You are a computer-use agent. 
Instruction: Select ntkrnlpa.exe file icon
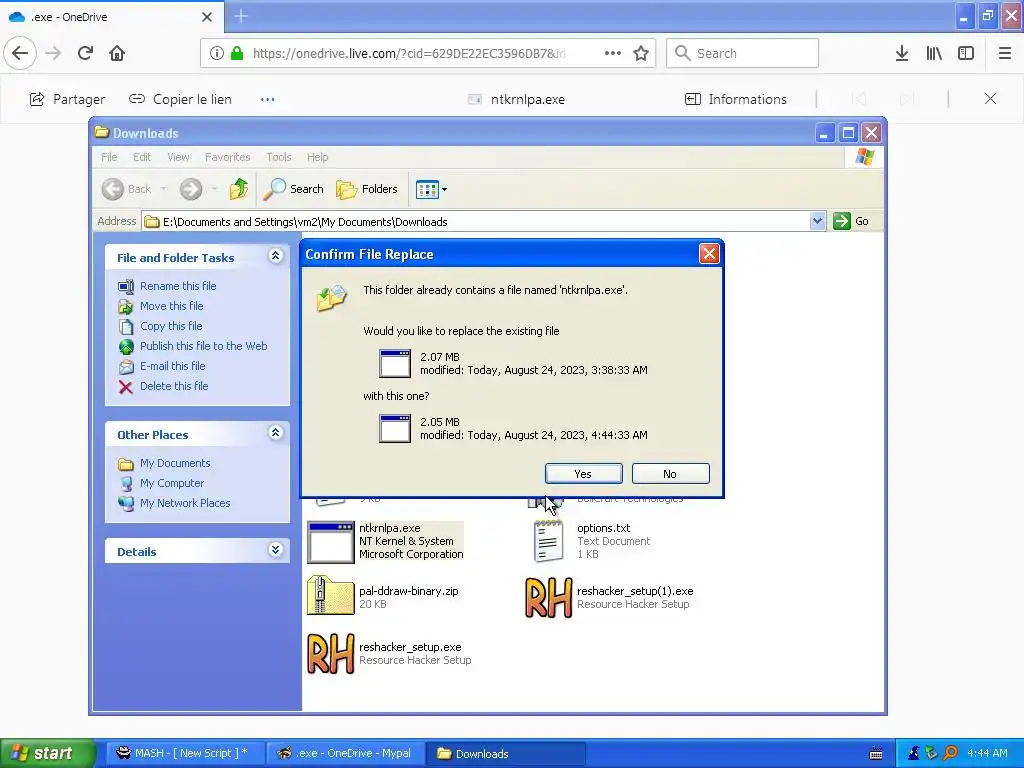coord(330,542)
